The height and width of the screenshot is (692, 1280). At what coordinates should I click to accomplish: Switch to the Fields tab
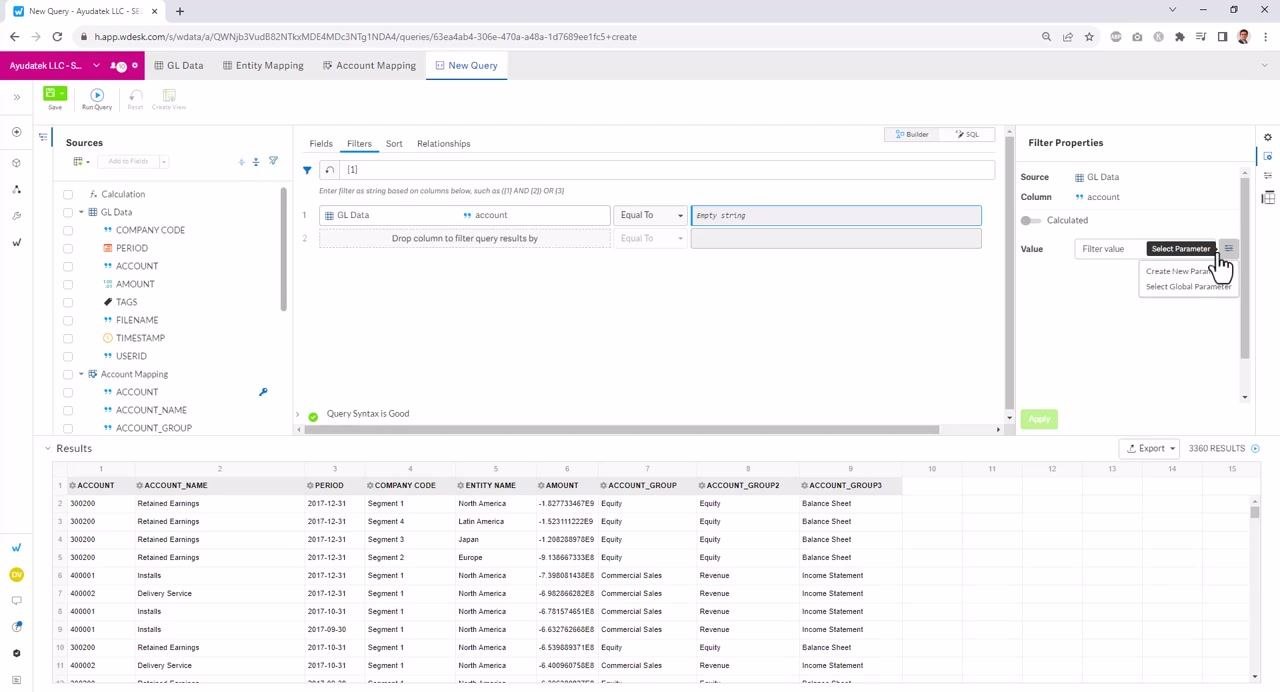(321, 144)
